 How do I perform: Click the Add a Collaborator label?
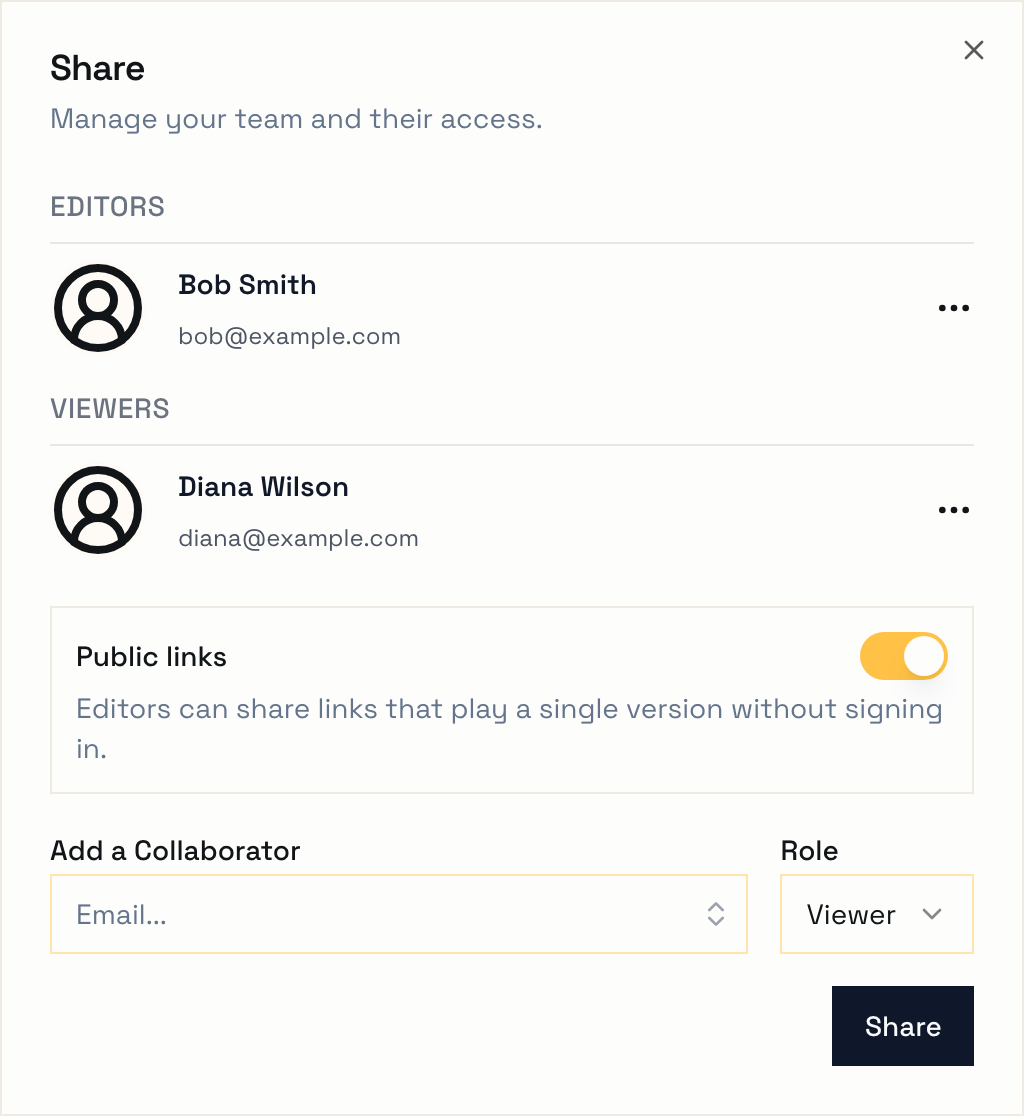175,851
